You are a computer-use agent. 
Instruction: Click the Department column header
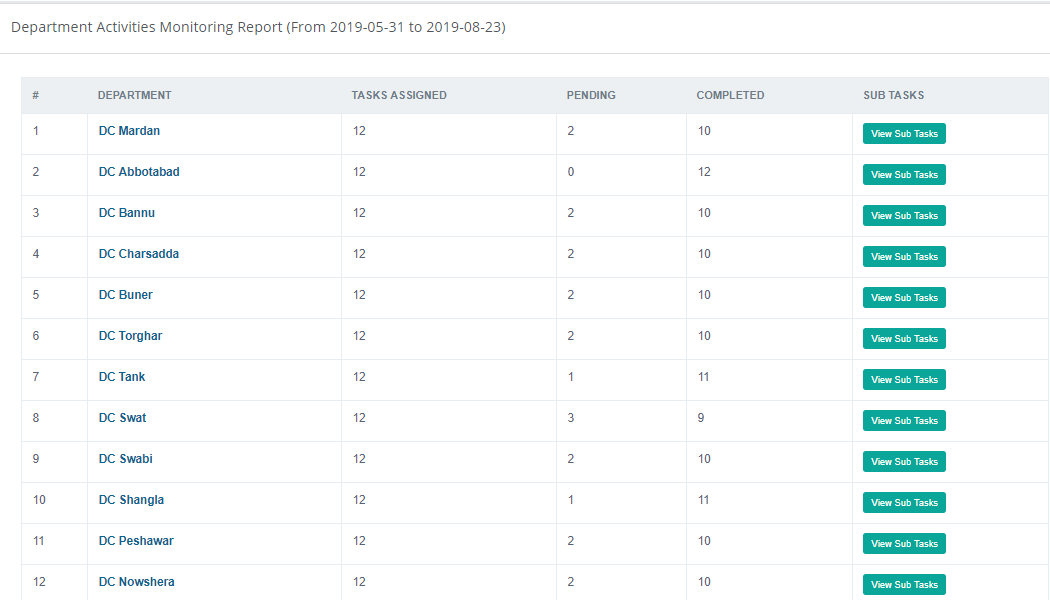pyautogui.click(x=134, y=96)
